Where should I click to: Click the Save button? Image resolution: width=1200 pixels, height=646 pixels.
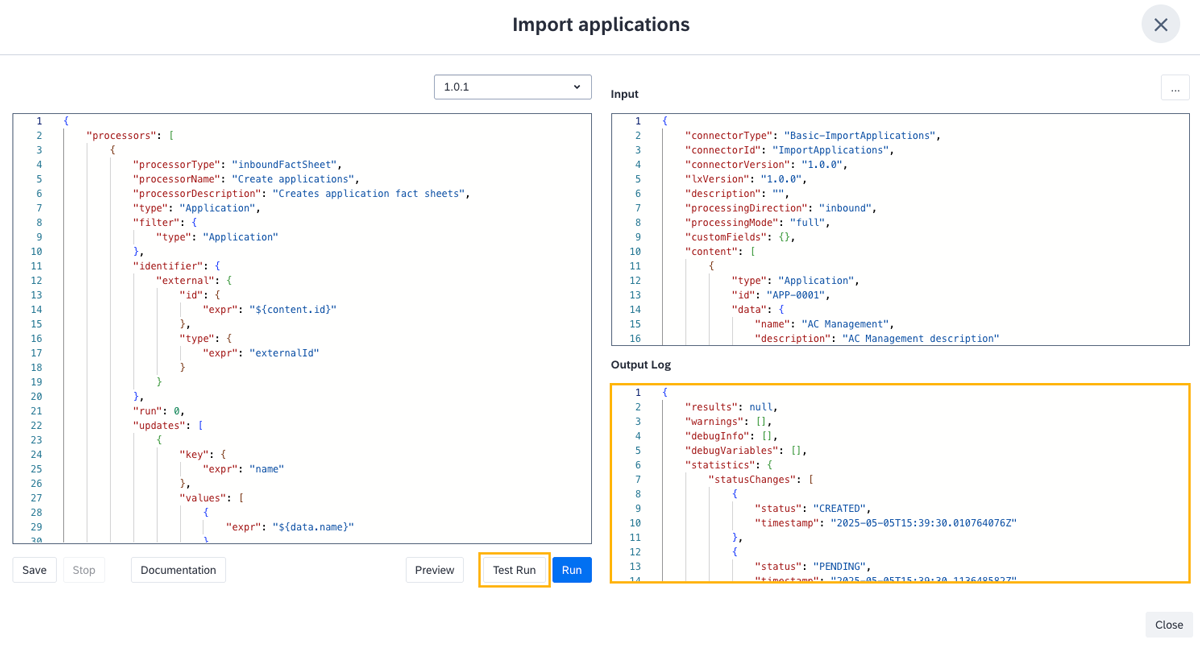(x=34, y=570)
